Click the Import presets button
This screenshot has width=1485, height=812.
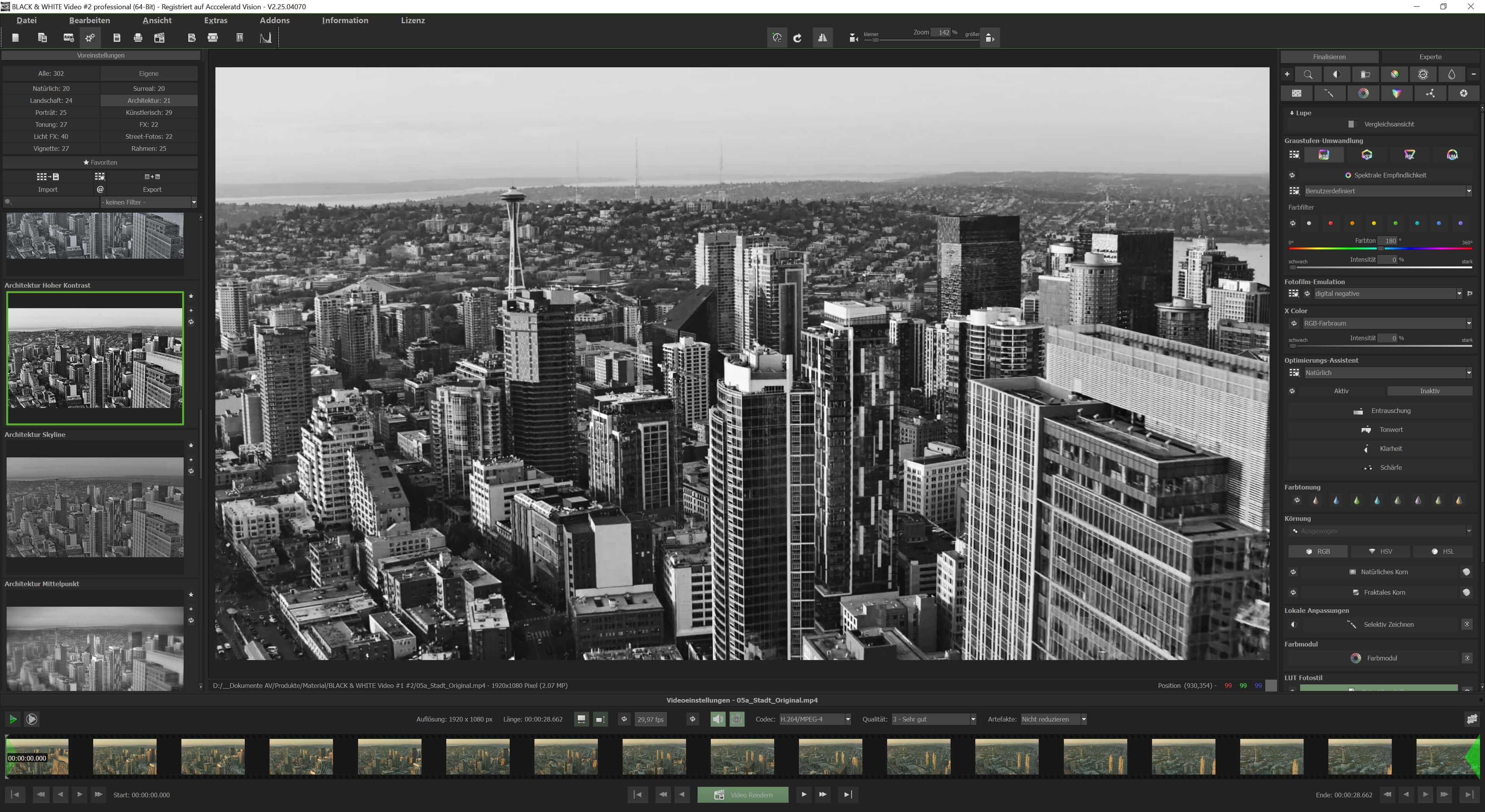[48, 183]
